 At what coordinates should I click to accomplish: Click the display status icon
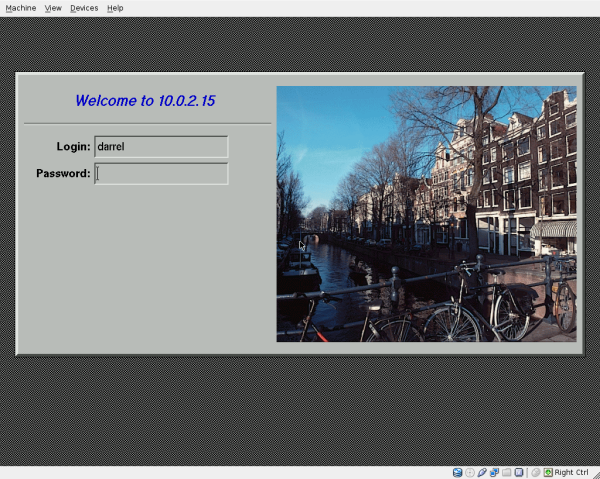518,472
